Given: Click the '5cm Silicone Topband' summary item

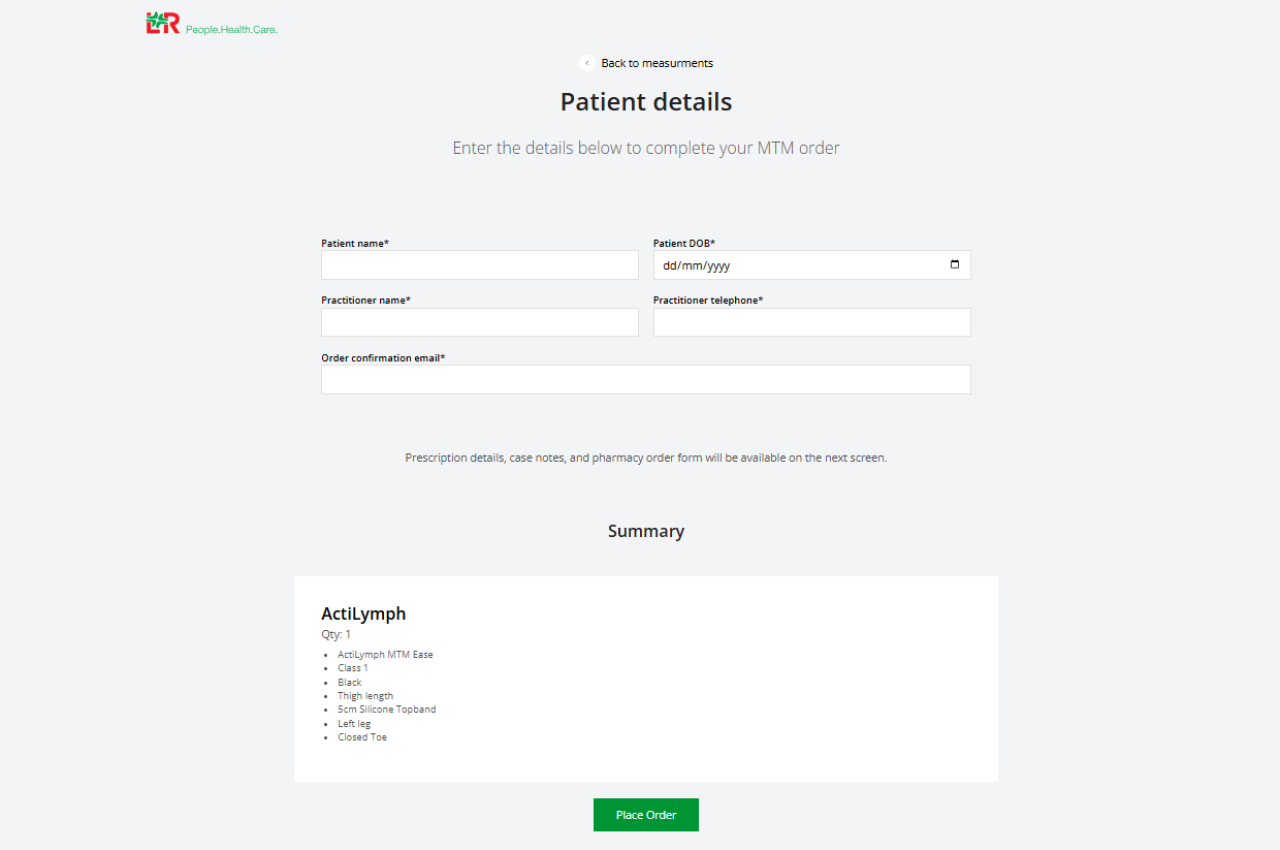Looking at the screenshot, I should click(387, 710).
